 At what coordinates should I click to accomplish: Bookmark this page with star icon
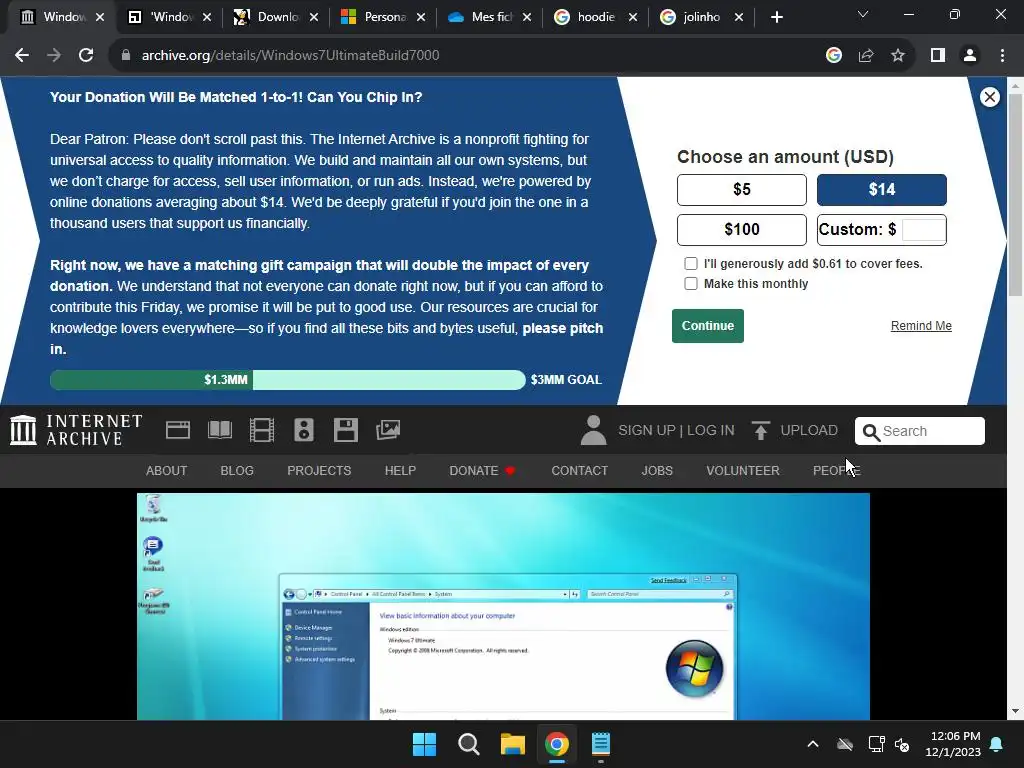pos(898,56)
